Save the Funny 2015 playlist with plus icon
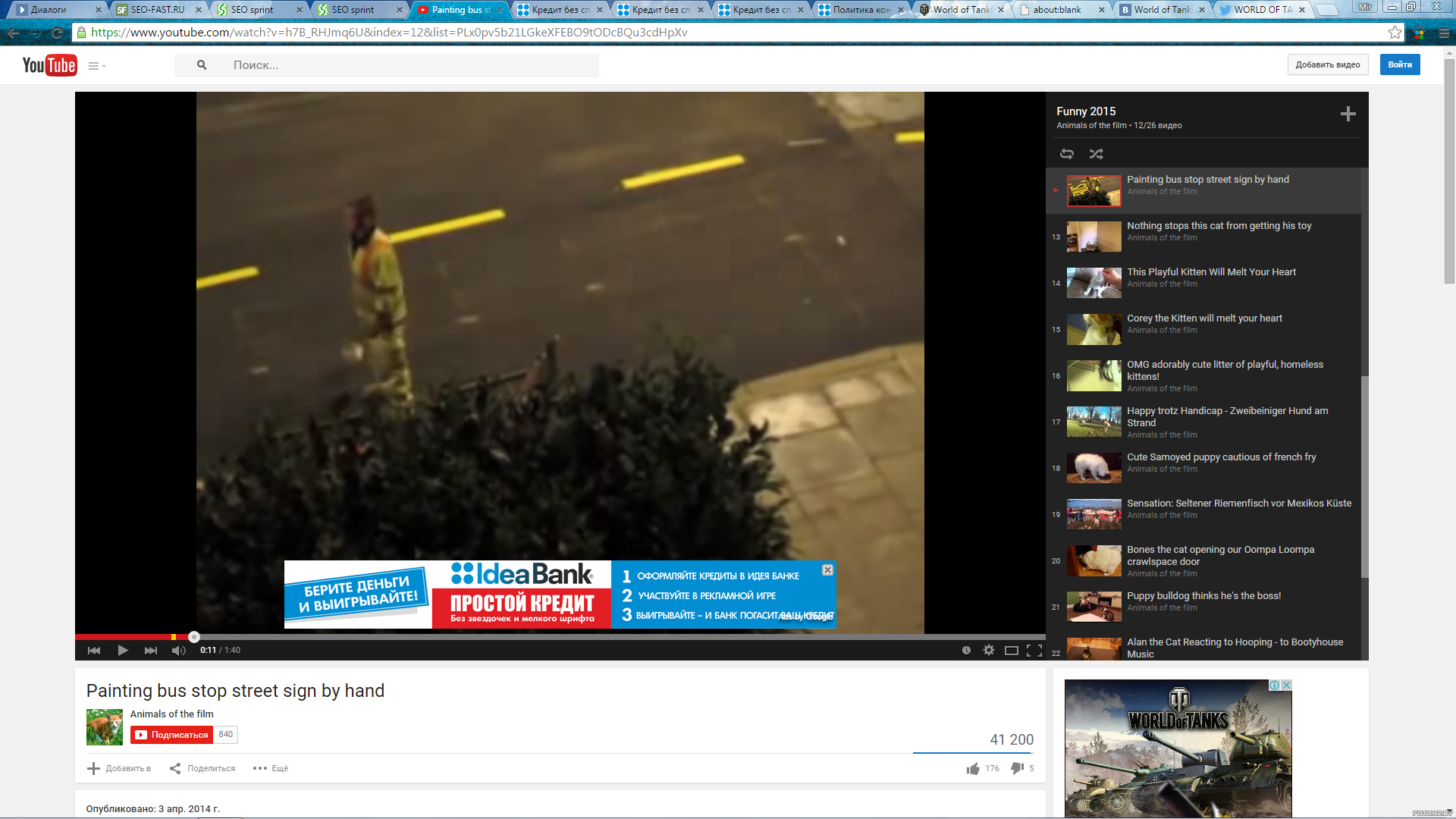 click(x=1348, y=114)
